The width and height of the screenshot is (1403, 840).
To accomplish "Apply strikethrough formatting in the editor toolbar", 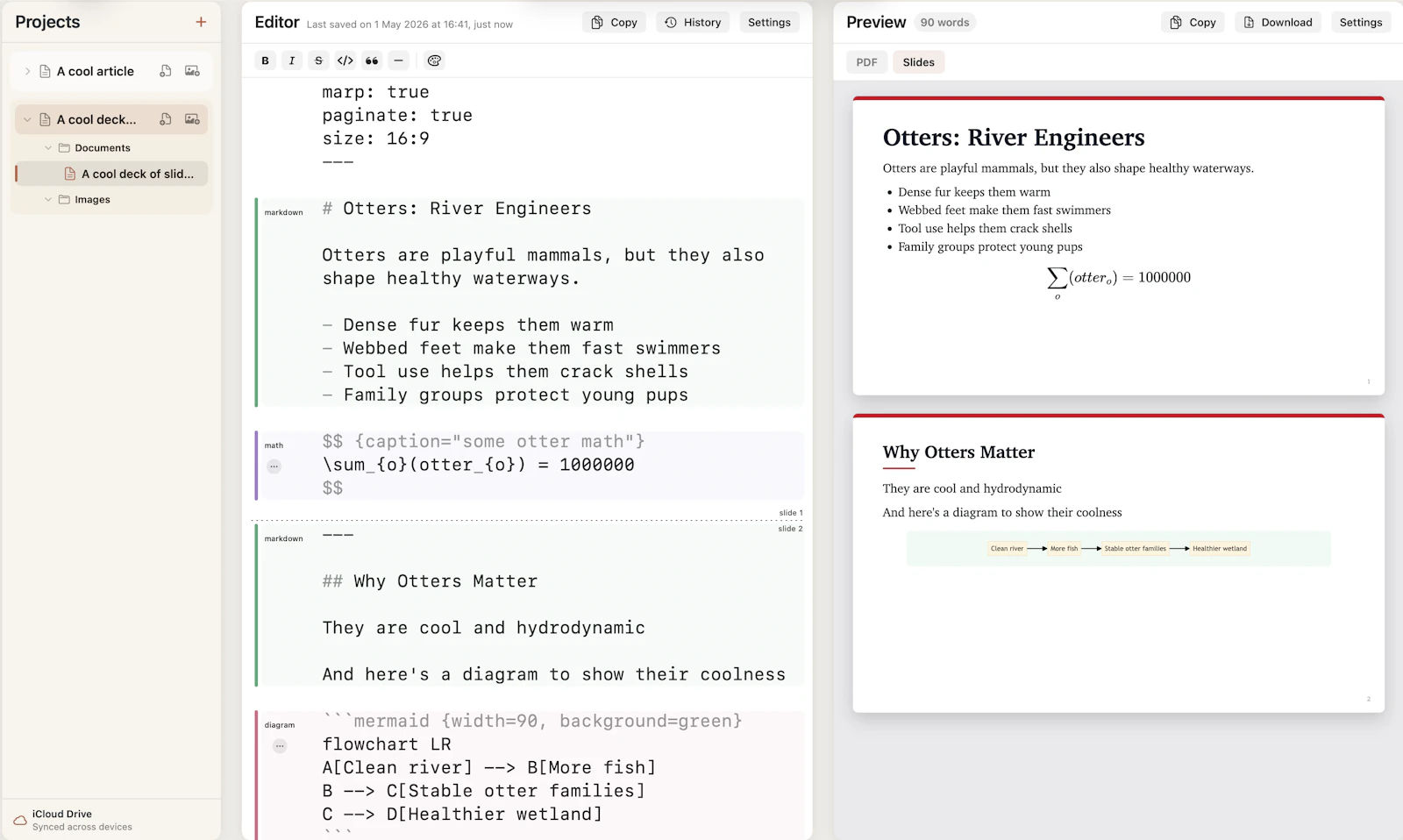I will (x=318, y=61).
